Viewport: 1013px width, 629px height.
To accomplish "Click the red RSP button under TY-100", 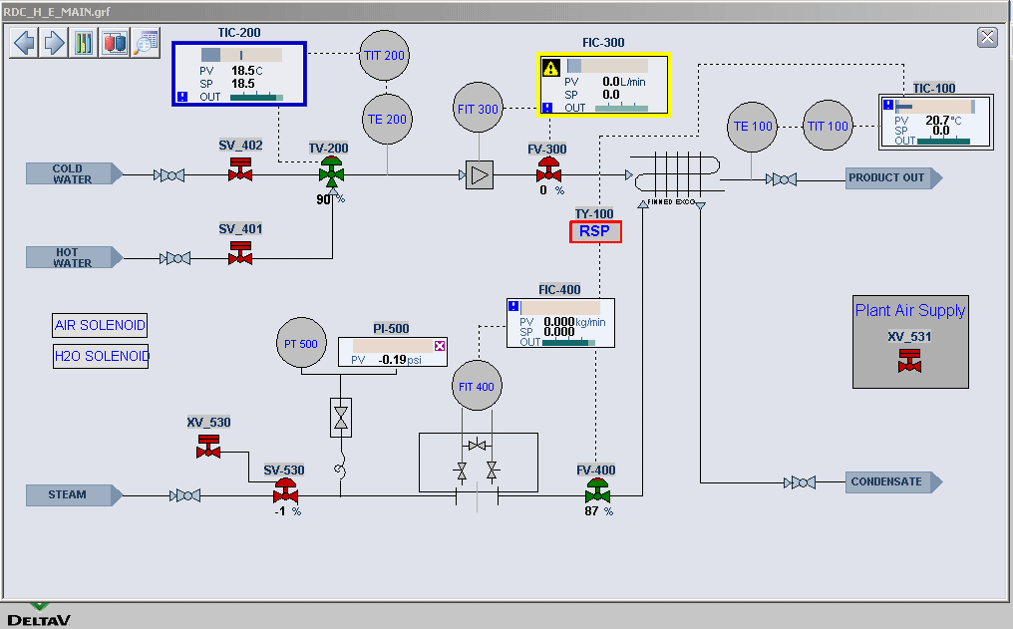I will pyautogui.click(x=595, y=232).
